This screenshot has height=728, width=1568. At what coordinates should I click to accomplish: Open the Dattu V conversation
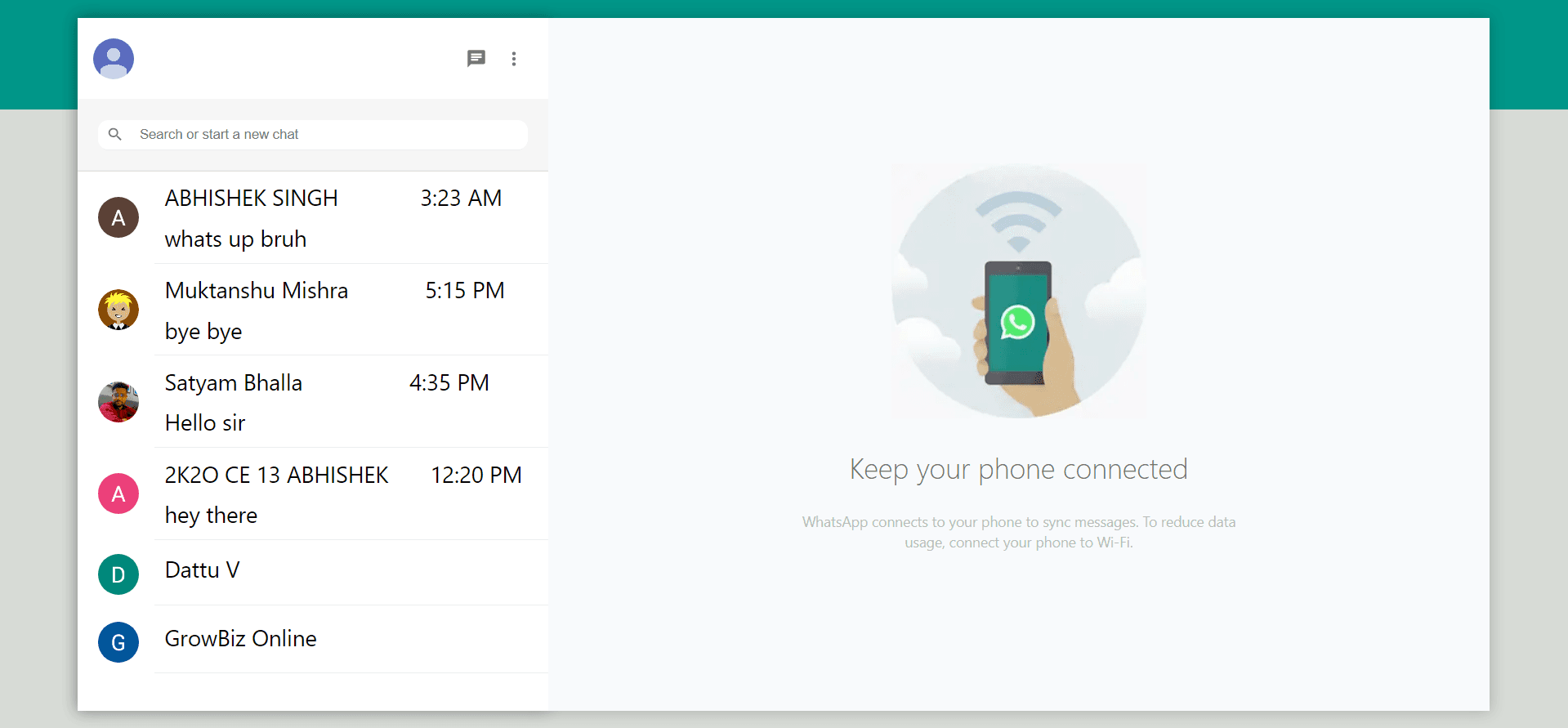point(202,570)
